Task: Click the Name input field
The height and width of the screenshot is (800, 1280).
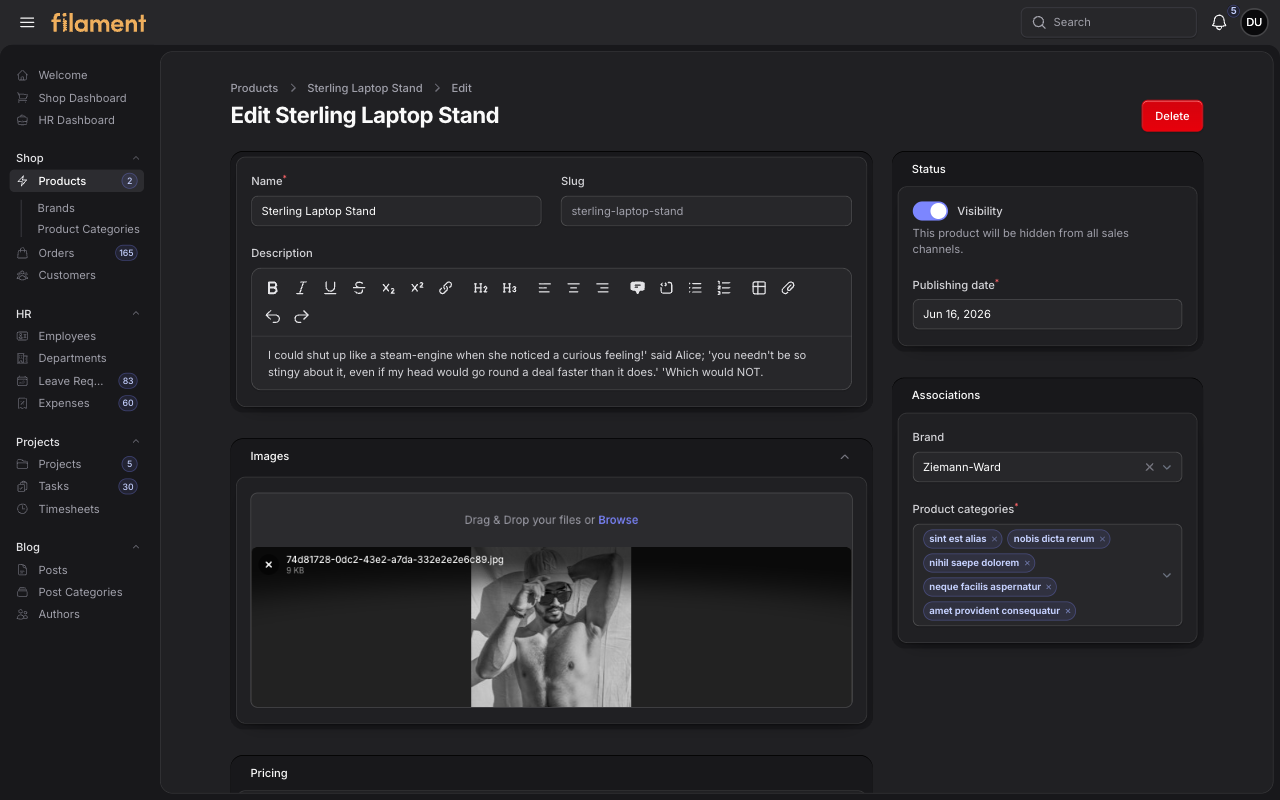Action: pos(396,211)
